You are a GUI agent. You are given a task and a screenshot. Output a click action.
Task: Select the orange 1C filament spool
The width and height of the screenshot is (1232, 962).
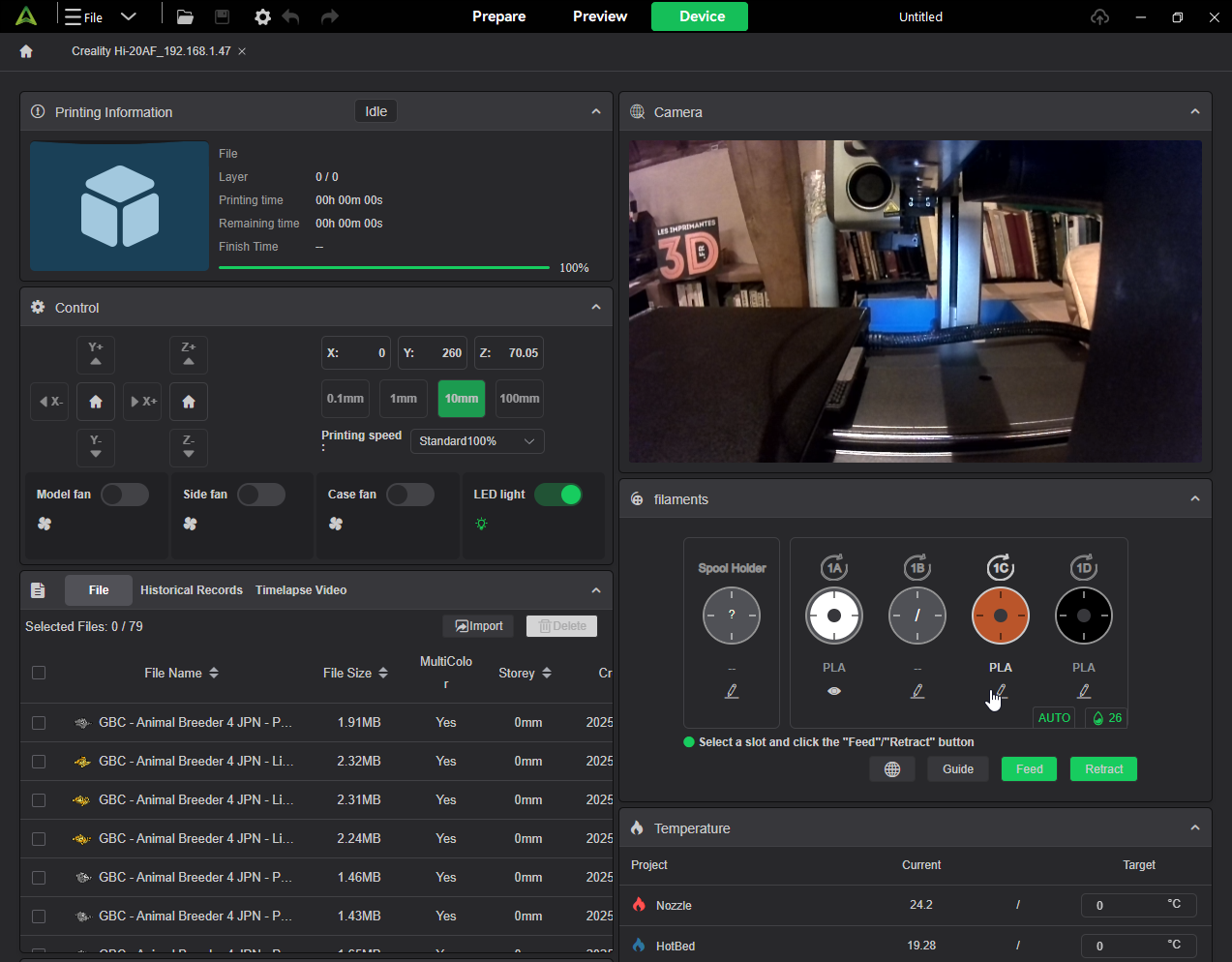[x=1001, y=616]
